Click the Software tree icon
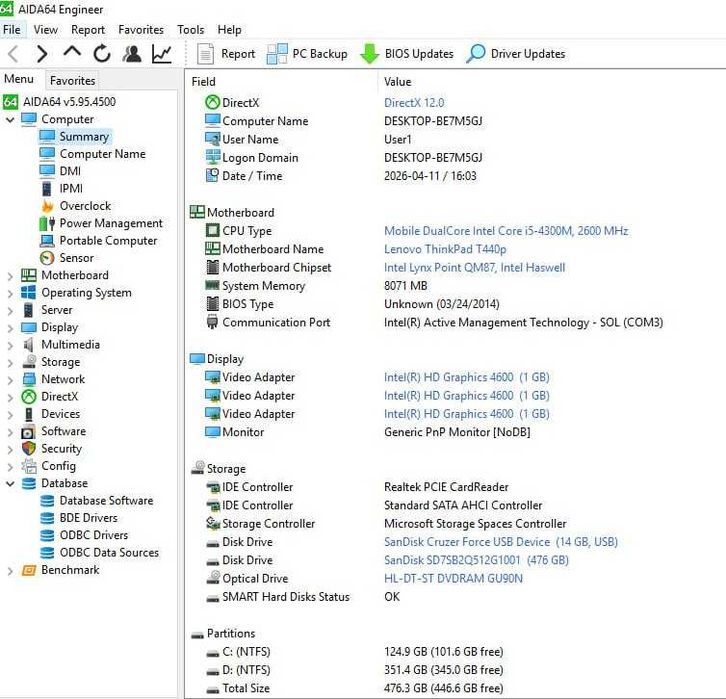Viewport: 726px width, 699px height. [29, 431]
